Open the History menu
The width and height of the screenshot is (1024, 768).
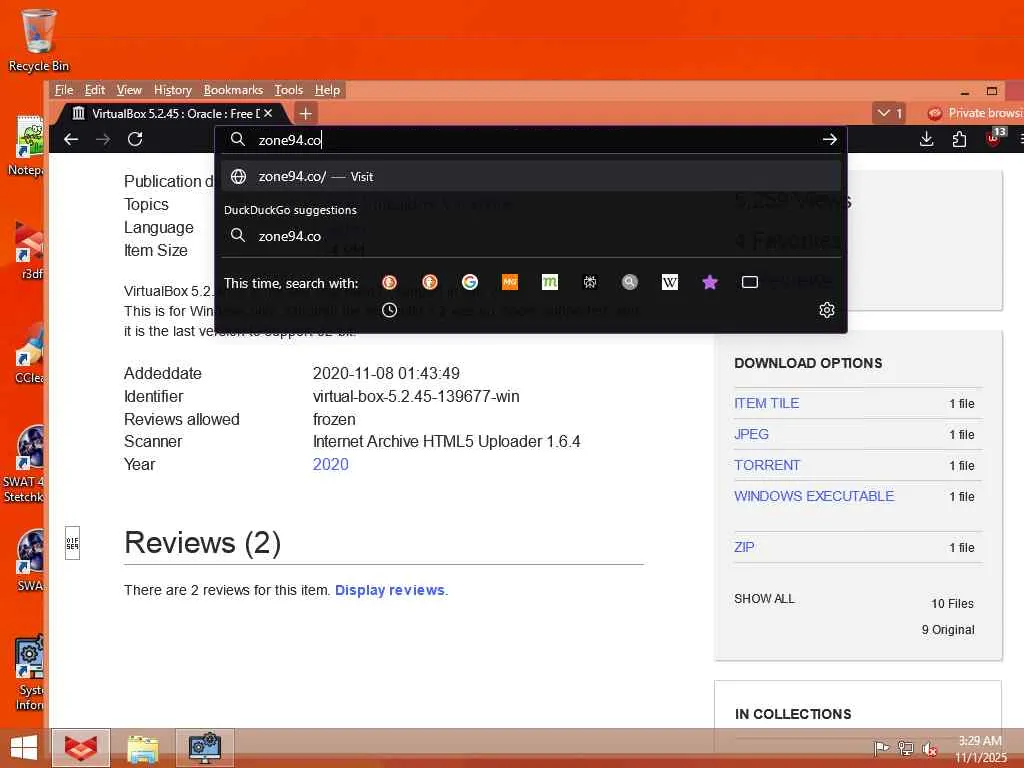[x=172, y=90]
